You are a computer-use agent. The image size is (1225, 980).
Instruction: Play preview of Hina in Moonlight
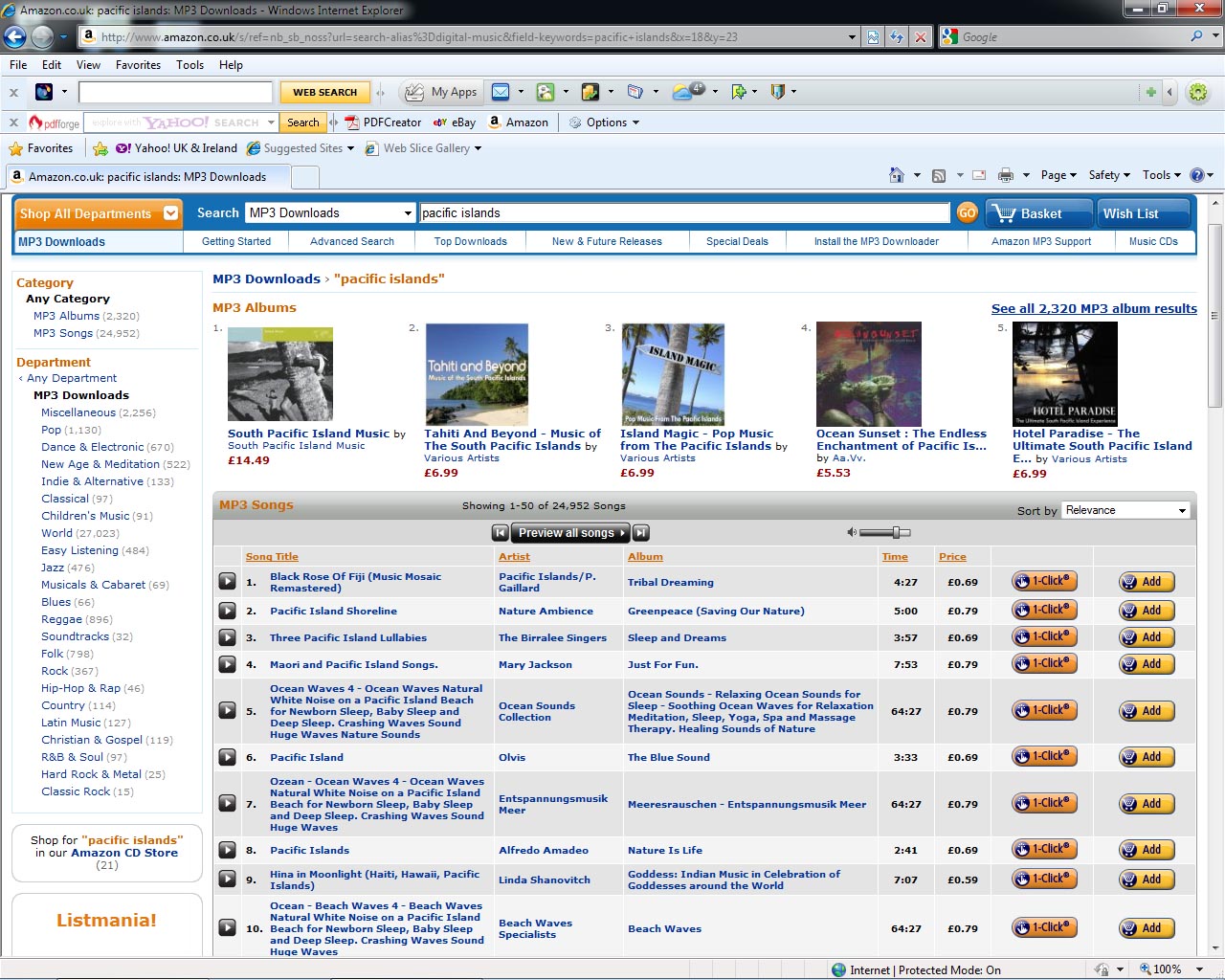[227, 879]
